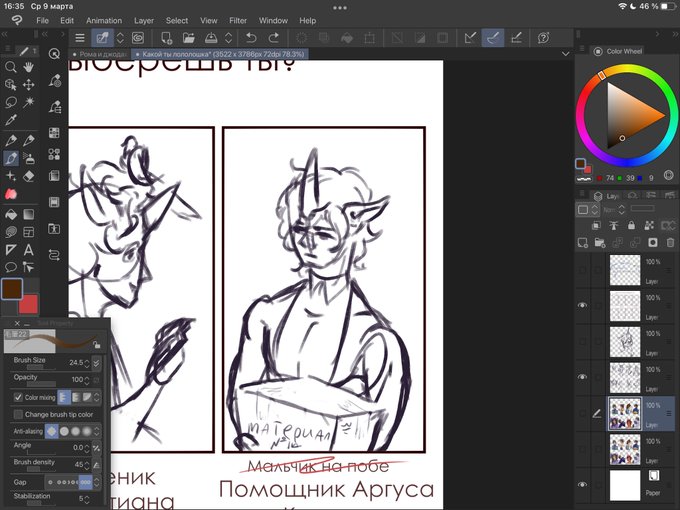The height and width of the screenshot is (510, 680).
Task: Click the Lock layer icon
Action: pyautogui.click(x=631, y=225)
